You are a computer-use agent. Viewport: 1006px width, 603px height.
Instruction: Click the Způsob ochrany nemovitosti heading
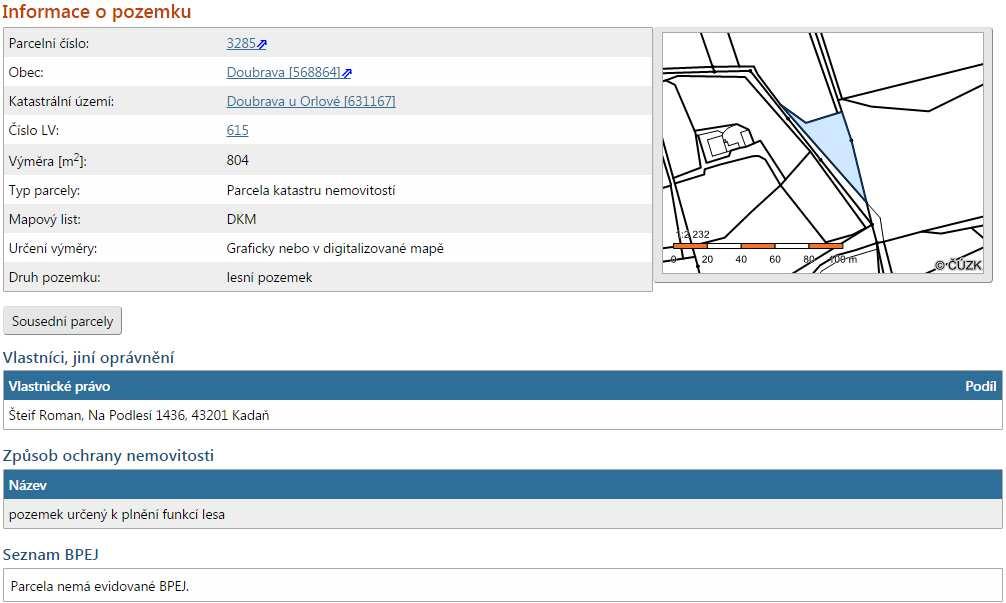pos(108,455)
